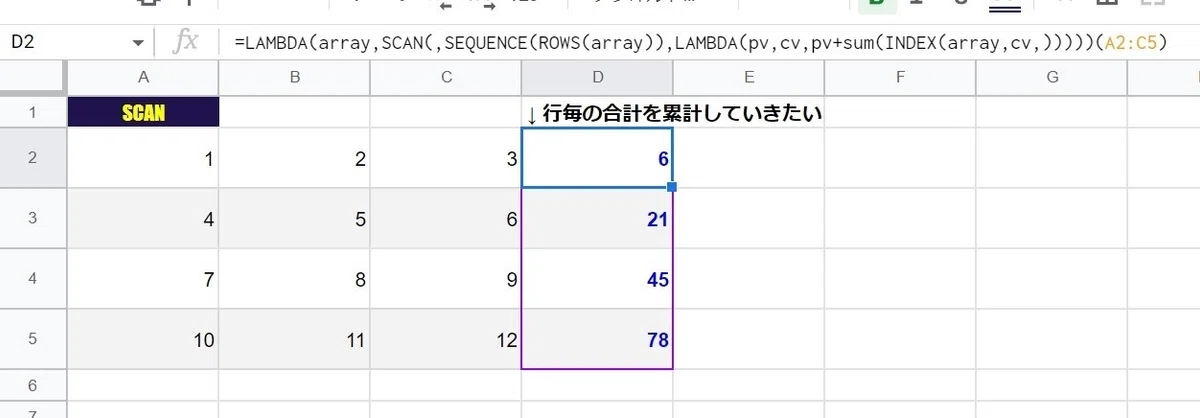Select cell C3 containing 6

point(446,218)
